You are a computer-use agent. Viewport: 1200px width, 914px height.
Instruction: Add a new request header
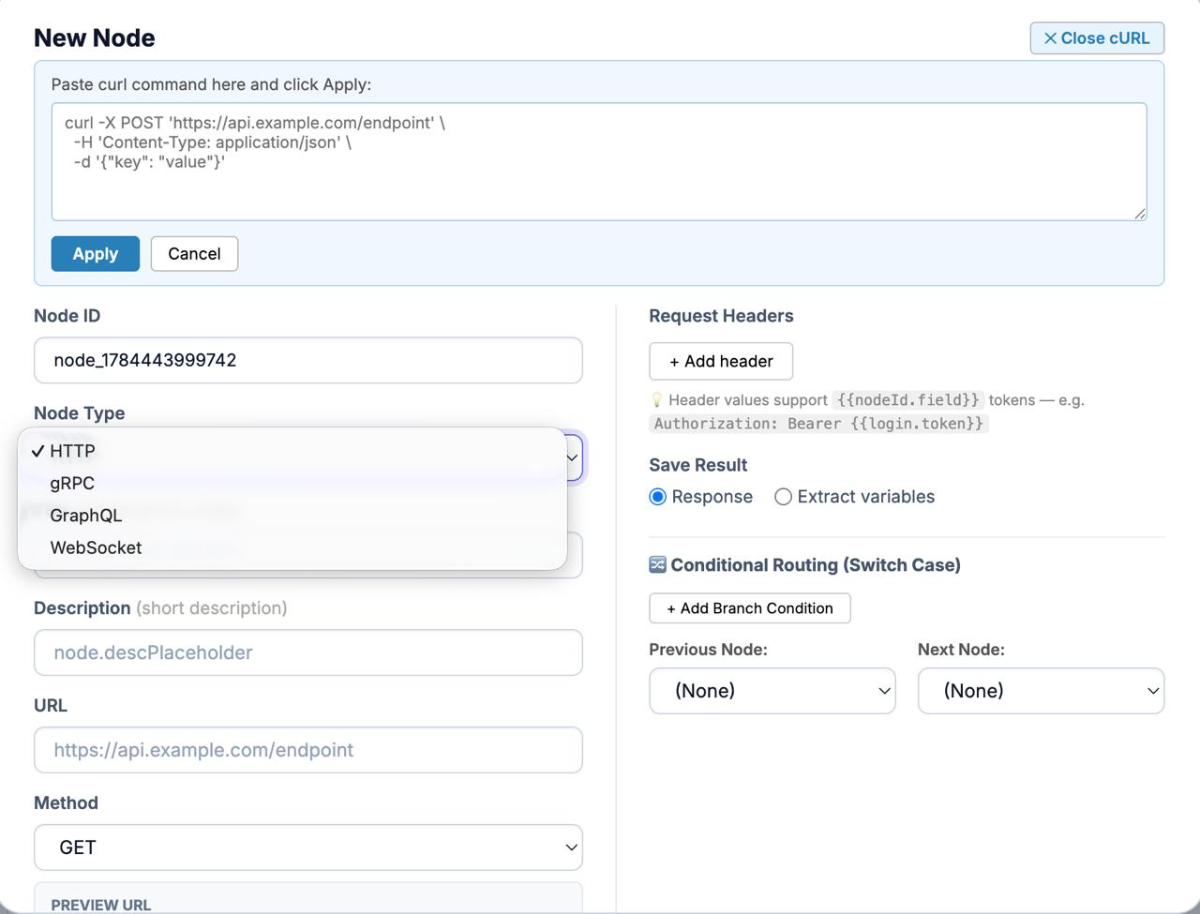tap(721, 361)
